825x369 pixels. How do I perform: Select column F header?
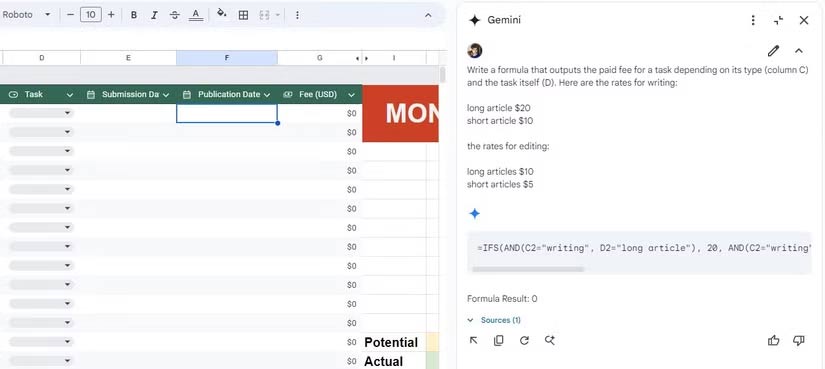coord(227,58)
